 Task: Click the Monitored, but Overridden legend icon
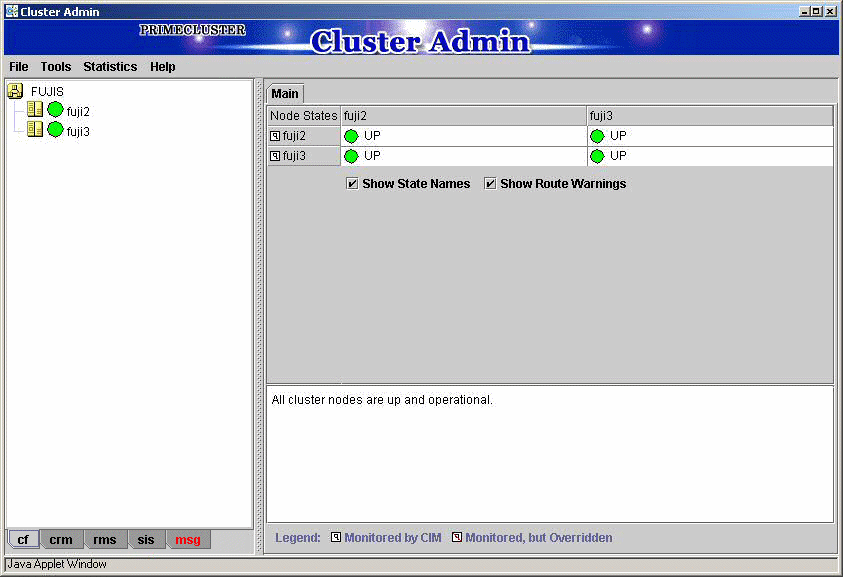pyautogui.click(x=456, y=537)
